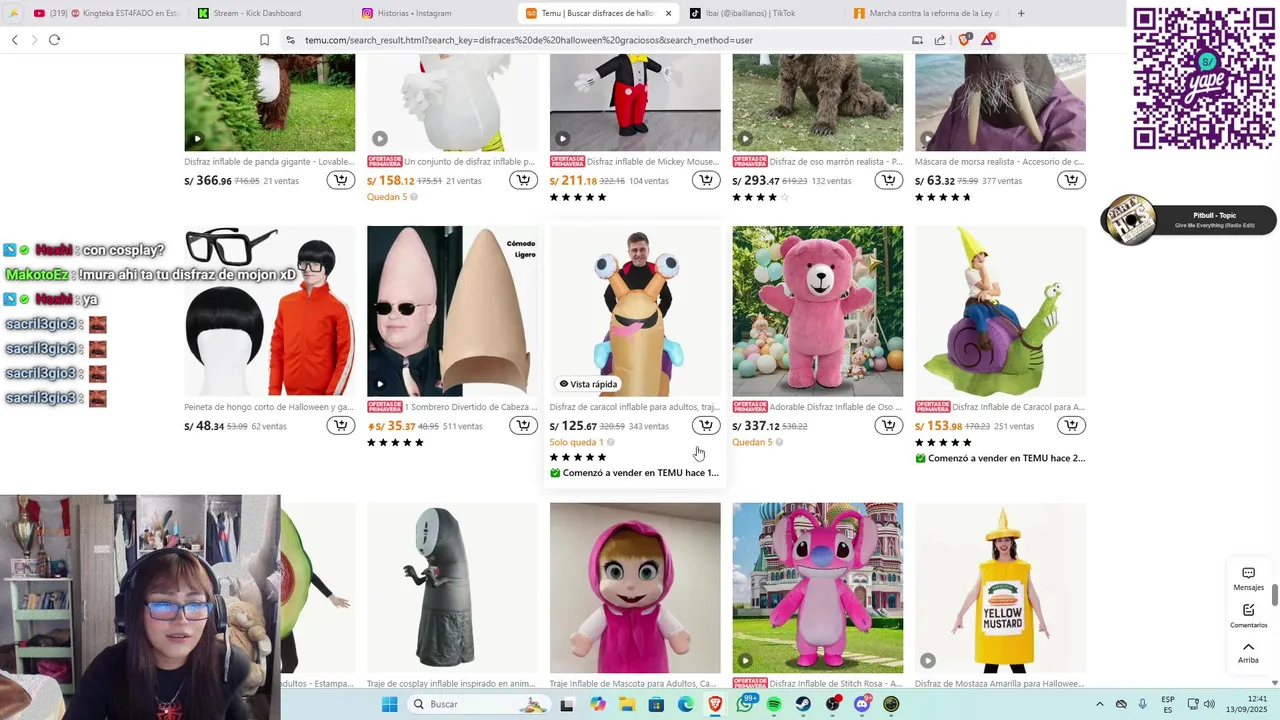Play video on panda costume thumbnail

coord(197,139)
